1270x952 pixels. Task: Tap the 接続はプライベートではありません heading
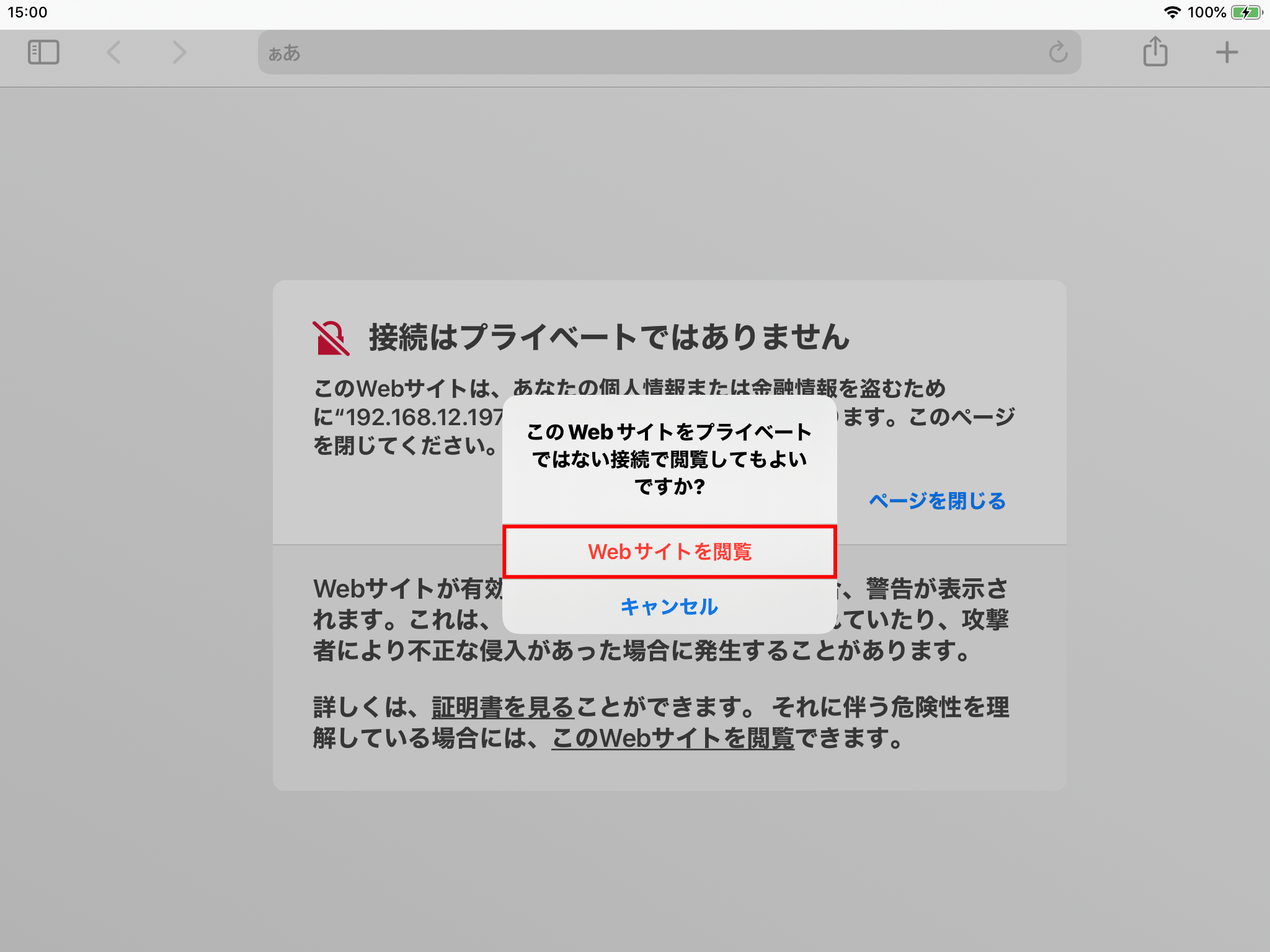pos(609,338)
